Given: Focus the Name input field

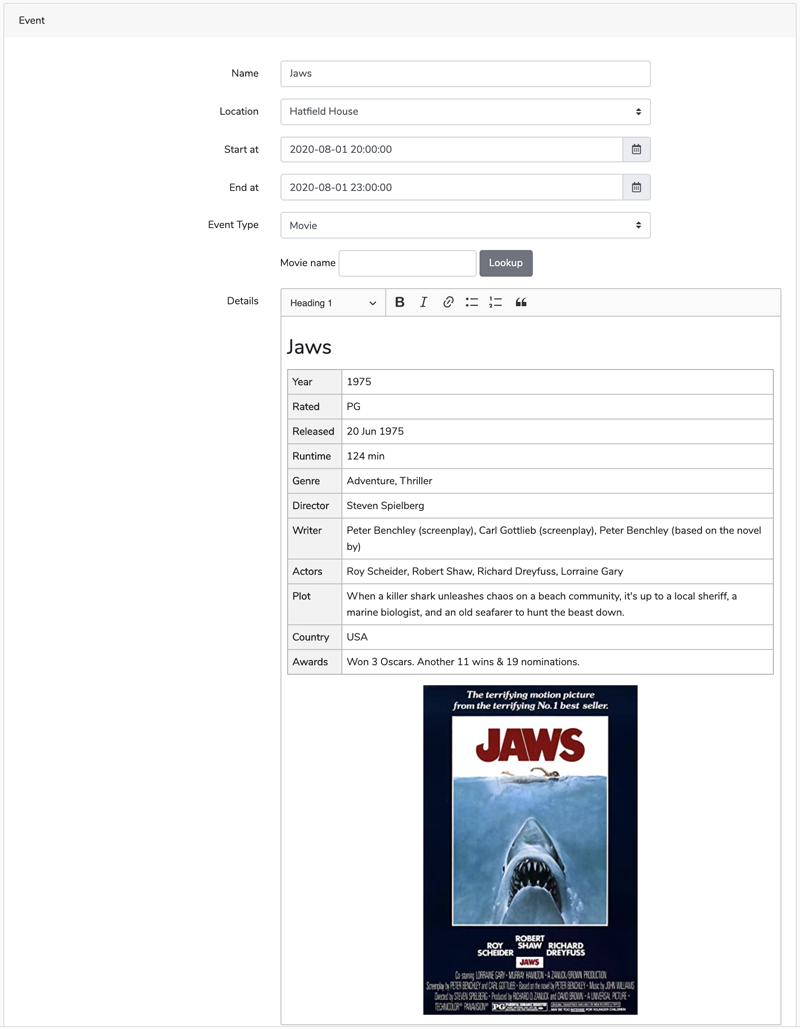Looking at the screenshot, I should coord(465,74).
